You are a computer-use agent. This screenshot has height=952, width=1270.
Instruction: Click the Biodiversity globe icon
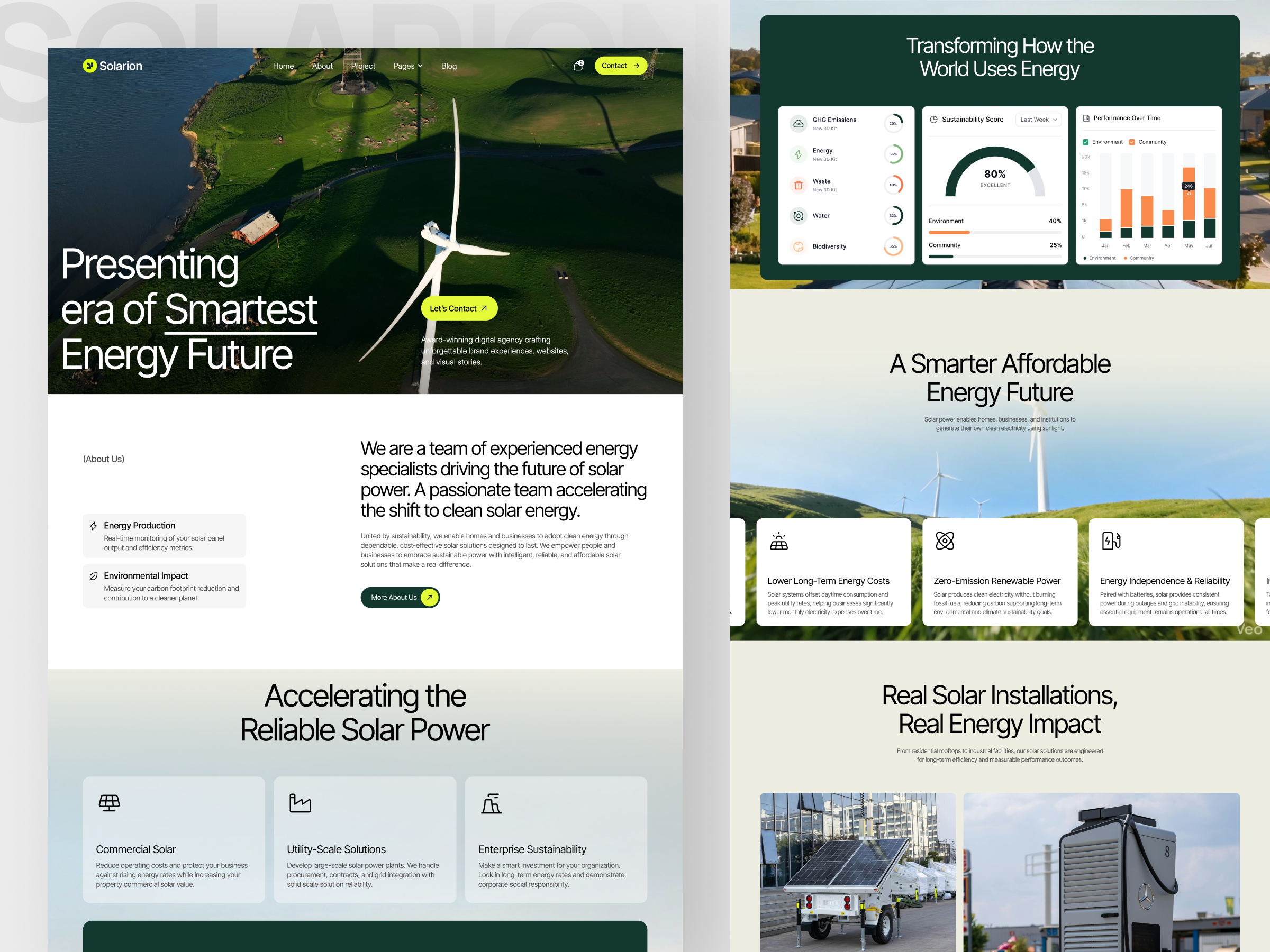798,246
